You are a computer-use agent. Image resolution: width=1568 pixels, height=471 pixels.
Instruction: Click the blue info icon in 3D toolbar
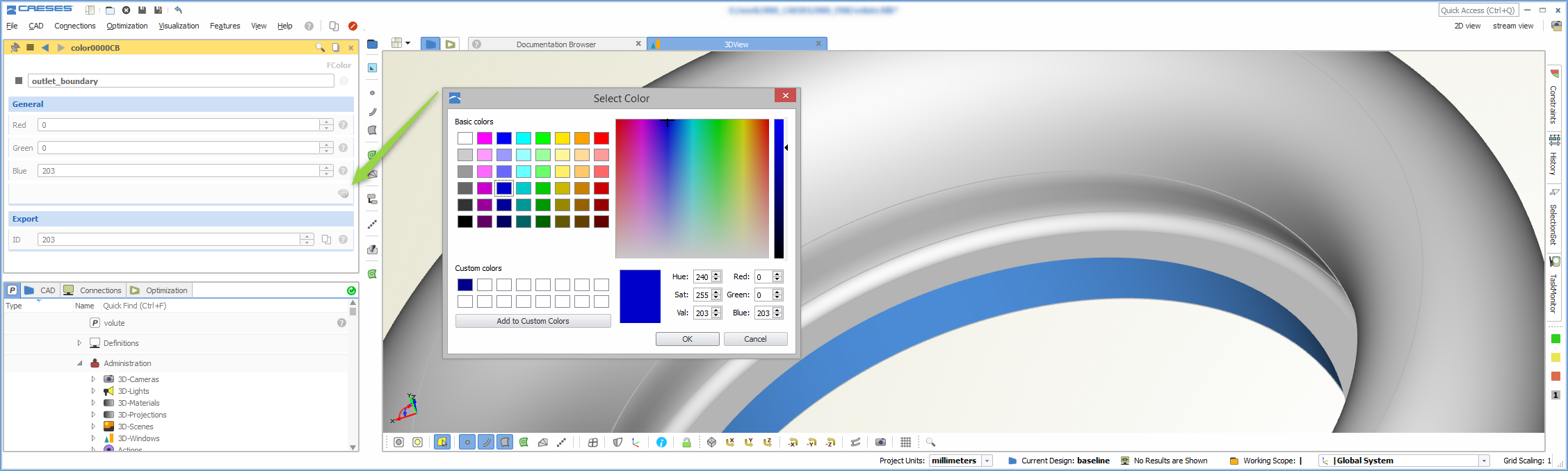tap(661, 442)
